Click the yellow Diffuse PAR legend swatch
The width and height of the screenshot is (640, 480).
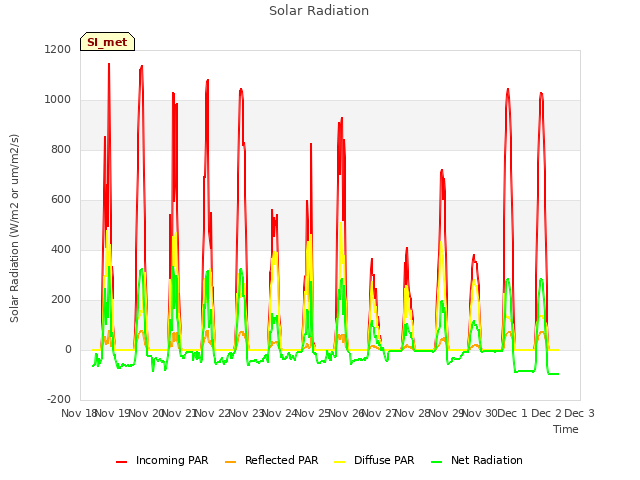[x=340, y=462]
